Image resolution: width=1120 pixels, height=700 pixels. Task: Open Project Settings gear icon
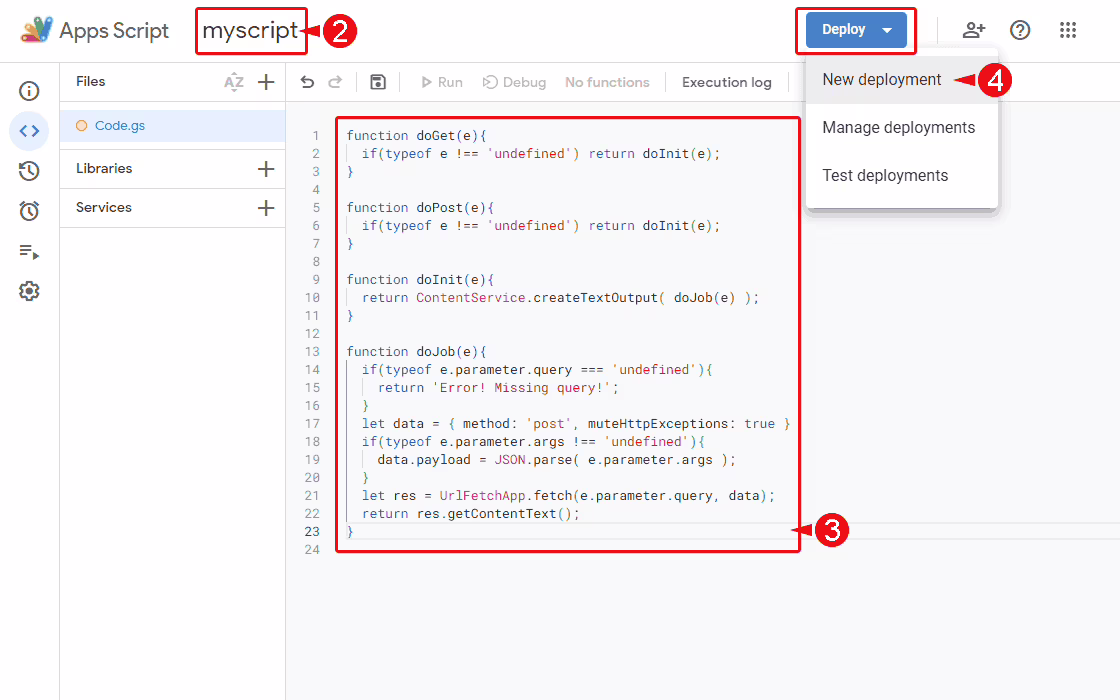[x=29, y=292]
